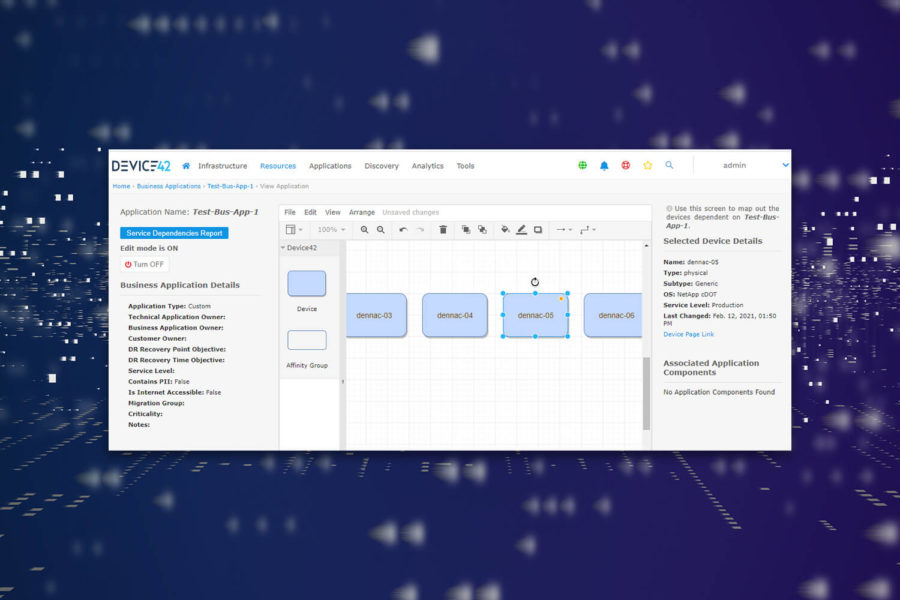Open the Device Page Link

689,334
